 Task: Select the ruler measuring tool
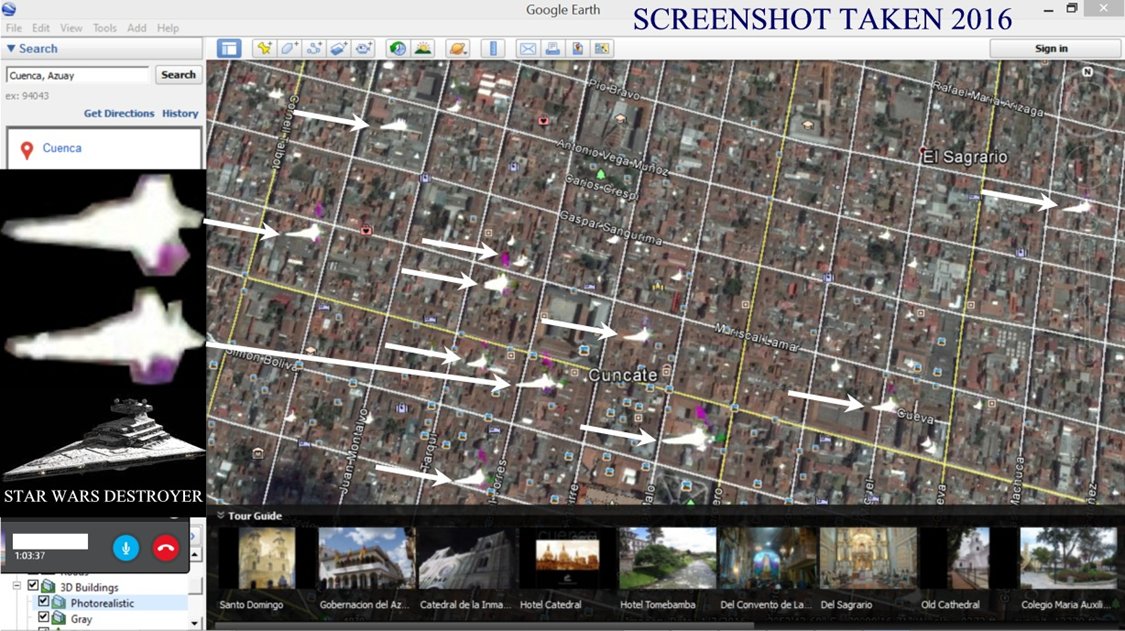click(x=491, y=48)
